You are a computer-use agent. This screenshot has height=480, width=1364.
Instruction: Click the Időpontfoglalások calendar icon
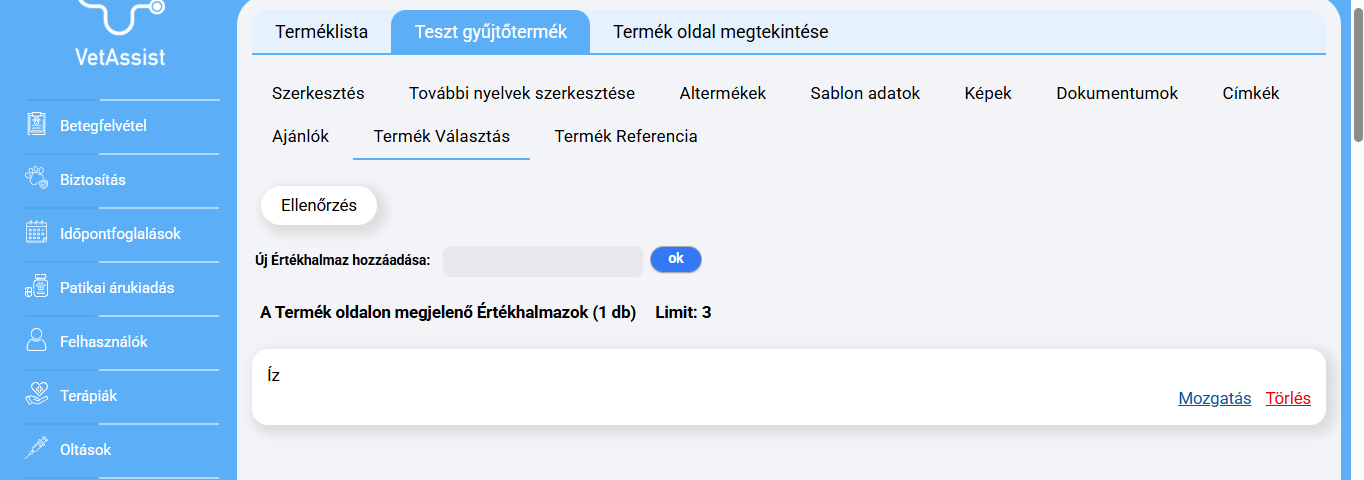(37, 234)
